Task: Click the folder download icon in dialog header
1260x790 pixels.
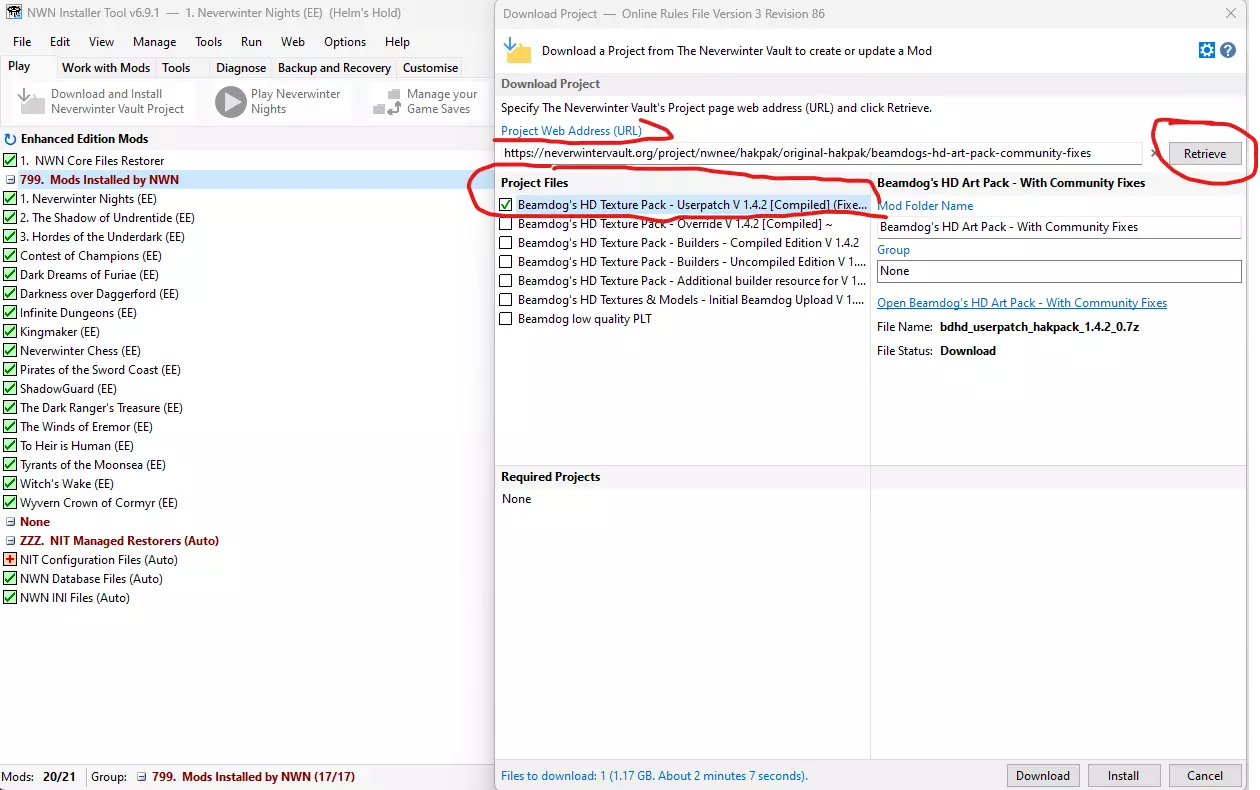Action: tap(517, 51)
